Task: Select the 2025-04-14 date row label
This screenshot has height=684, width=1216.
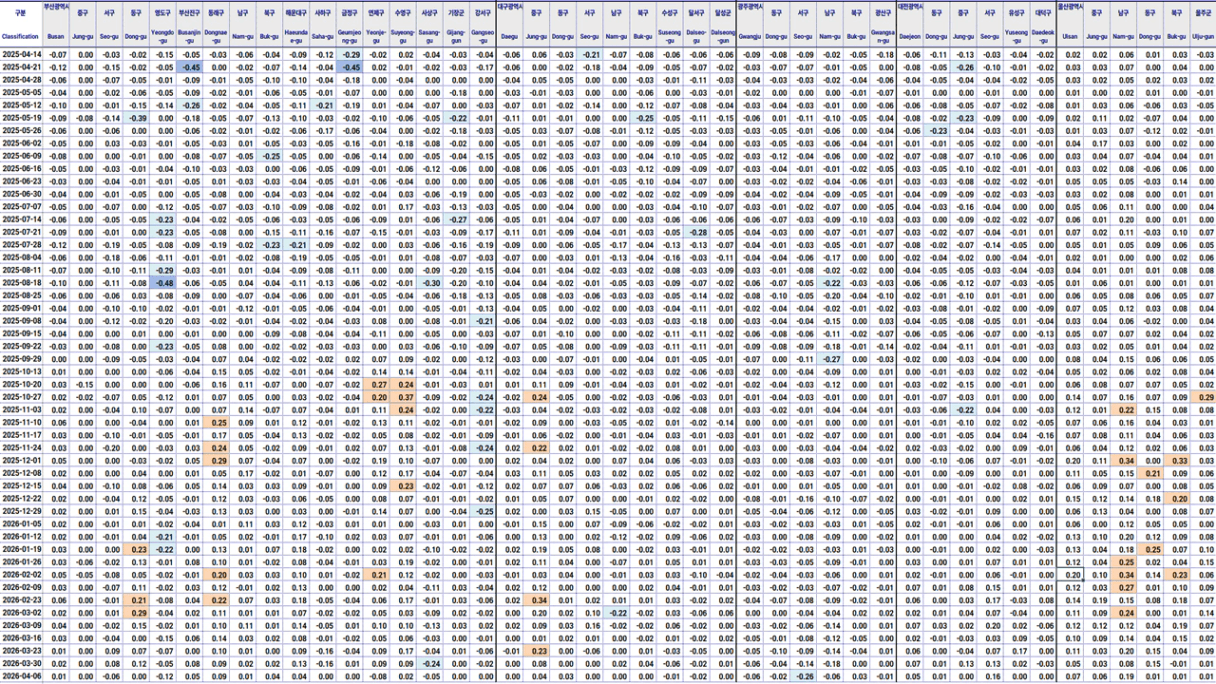Action: click(x=21, y=54)
